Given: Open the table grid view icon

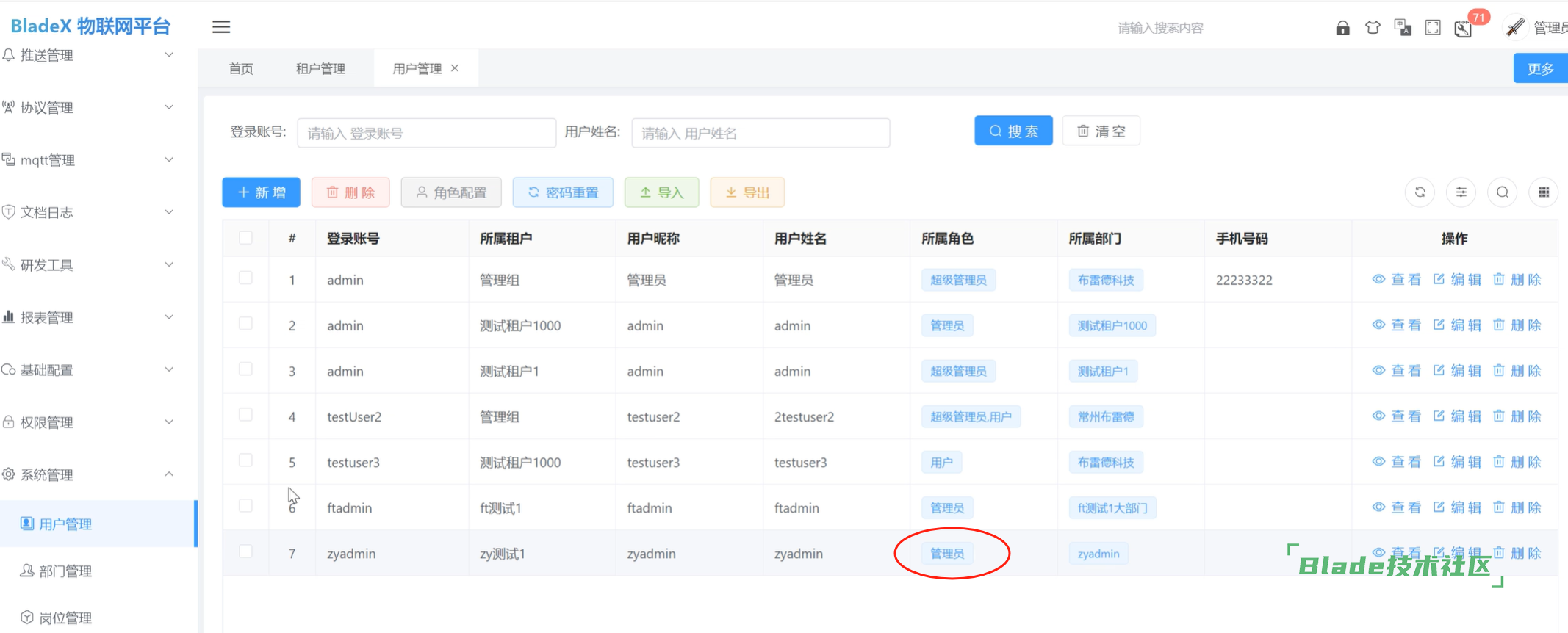Looking at the screenshot, I should pos(1543,192).
